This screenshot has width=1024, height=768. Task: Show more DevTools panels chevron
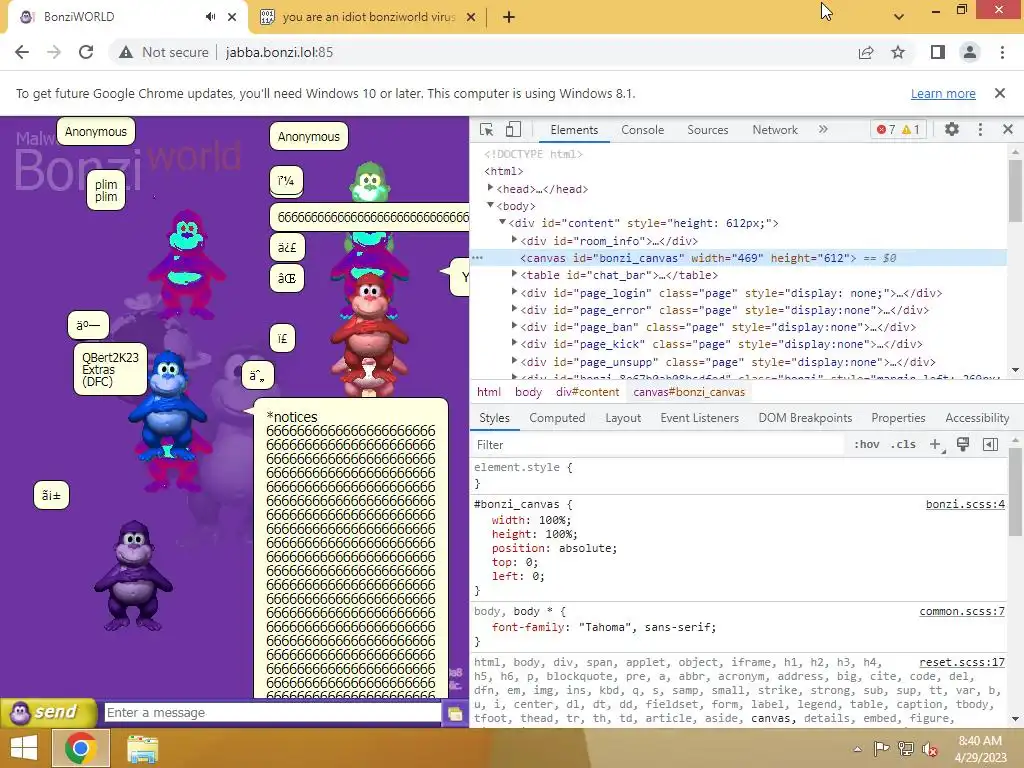pyautogui.click(x=823, y=129)
